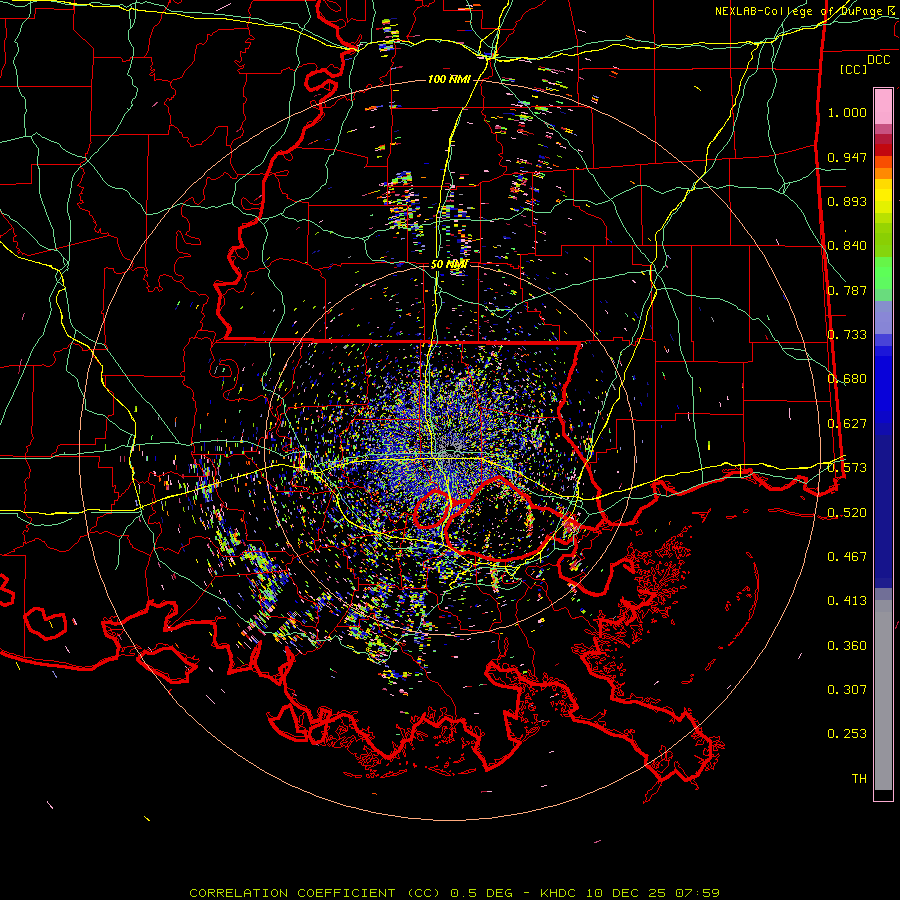This screenshot has width=900, height=900.
Task: Pick the bright green band above 0.787
Action: (x=883, y=273)
